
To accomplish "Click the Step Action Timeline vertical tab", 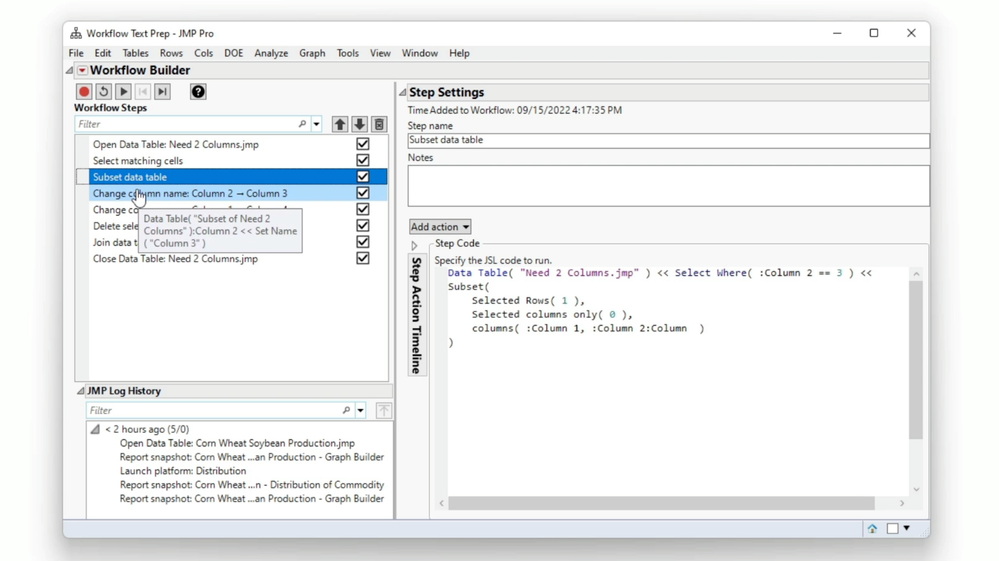I will coord(417,315).
